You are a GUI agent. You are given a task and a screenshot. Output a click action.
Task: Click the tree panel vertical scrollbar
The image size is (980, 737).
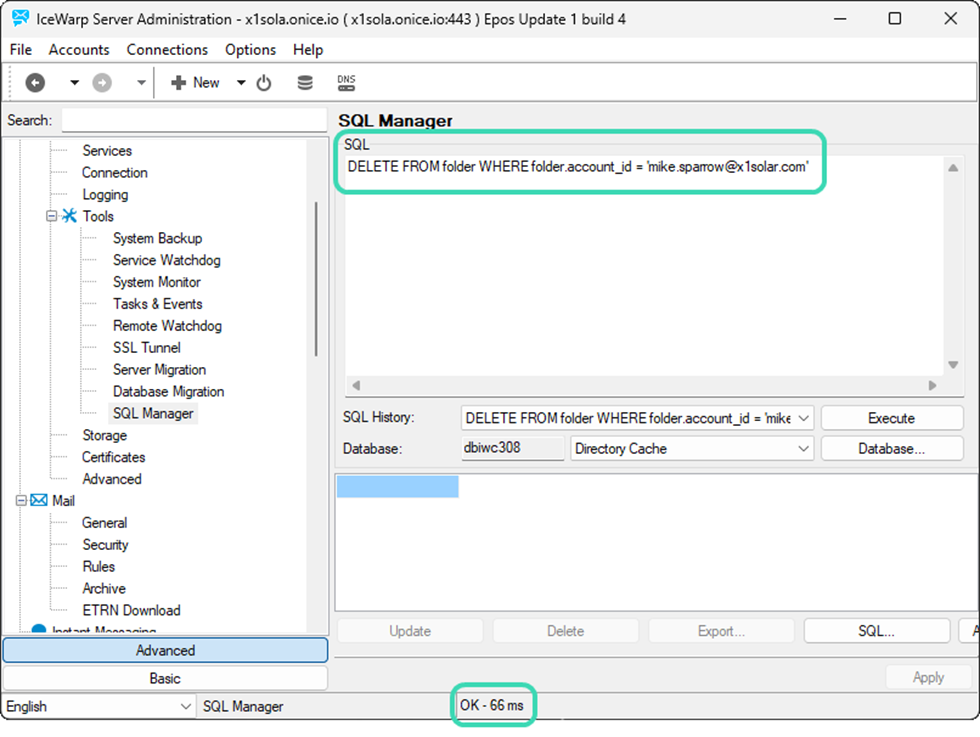click(x=316, y=279)
